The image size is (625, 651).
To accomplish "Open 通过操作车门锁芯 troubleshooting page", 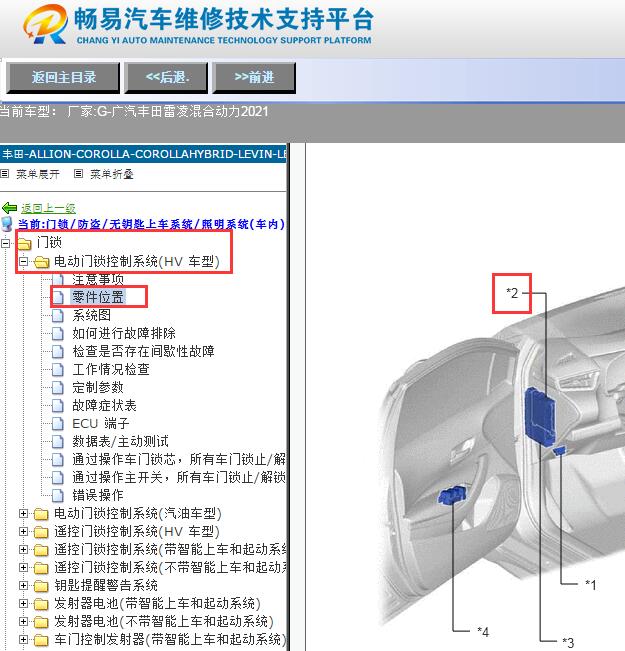I will 179,459.
